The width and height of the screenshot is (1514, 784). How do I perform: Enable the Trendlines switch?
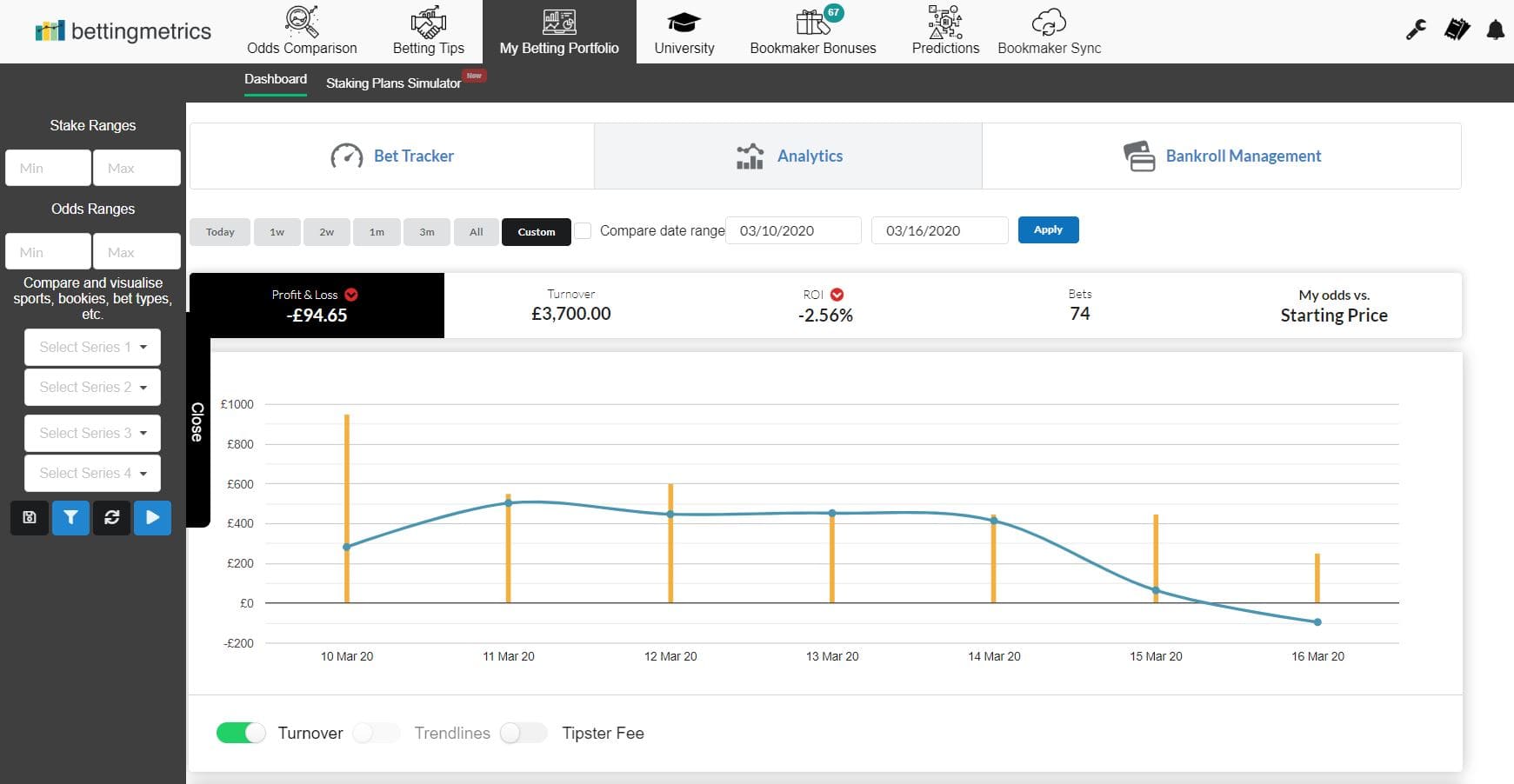(x=377, y=733)
